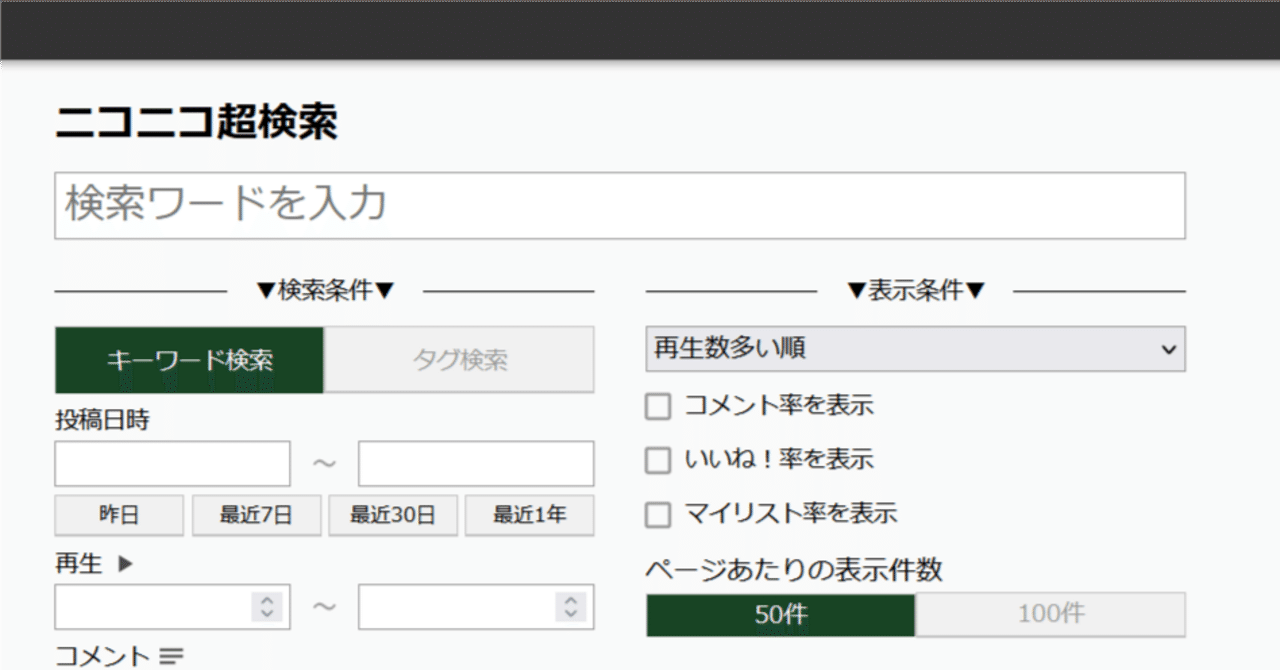
Task: Click the ▼表示条件▼ section header
Action: pyautogui.click(x=916, y=291)
